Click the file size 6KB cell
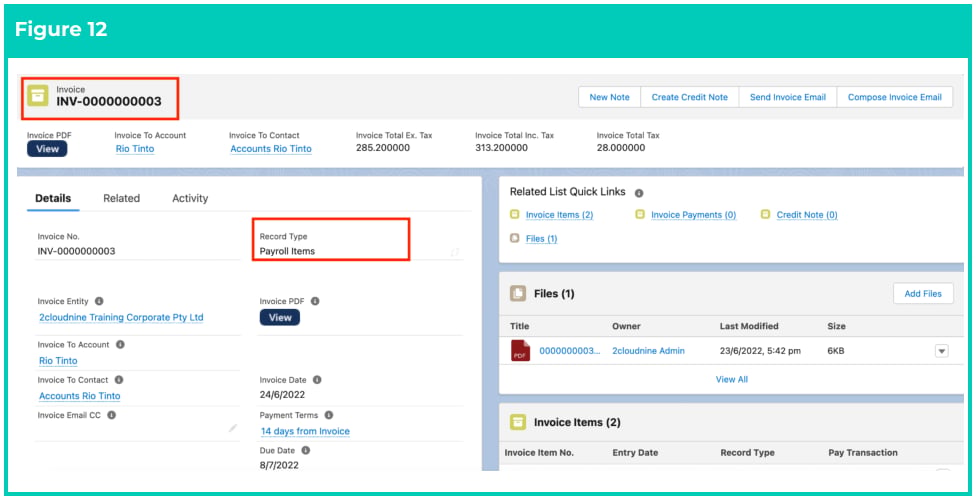This screenshot has height=500, width=976. pos(836,351)
